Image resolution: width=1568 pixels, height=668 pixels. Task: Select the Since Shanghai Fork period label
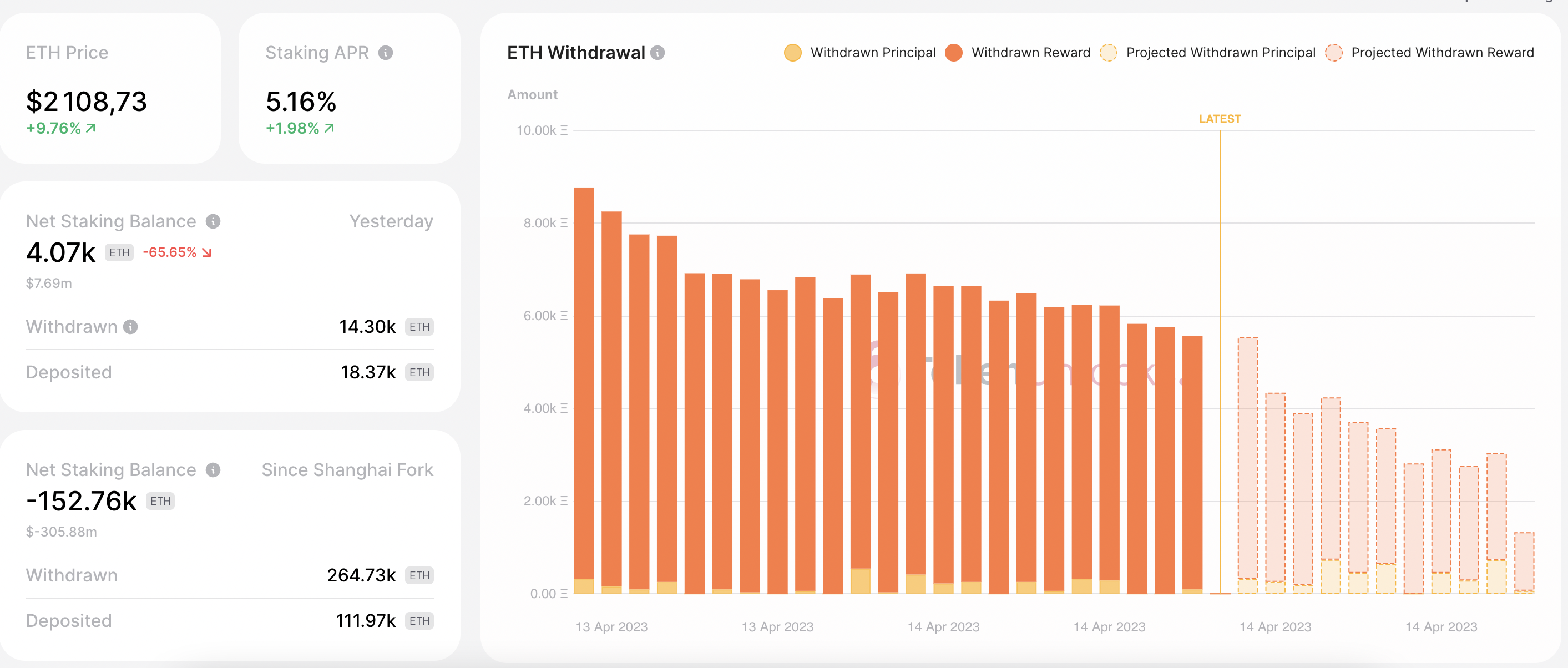[347, 469]
